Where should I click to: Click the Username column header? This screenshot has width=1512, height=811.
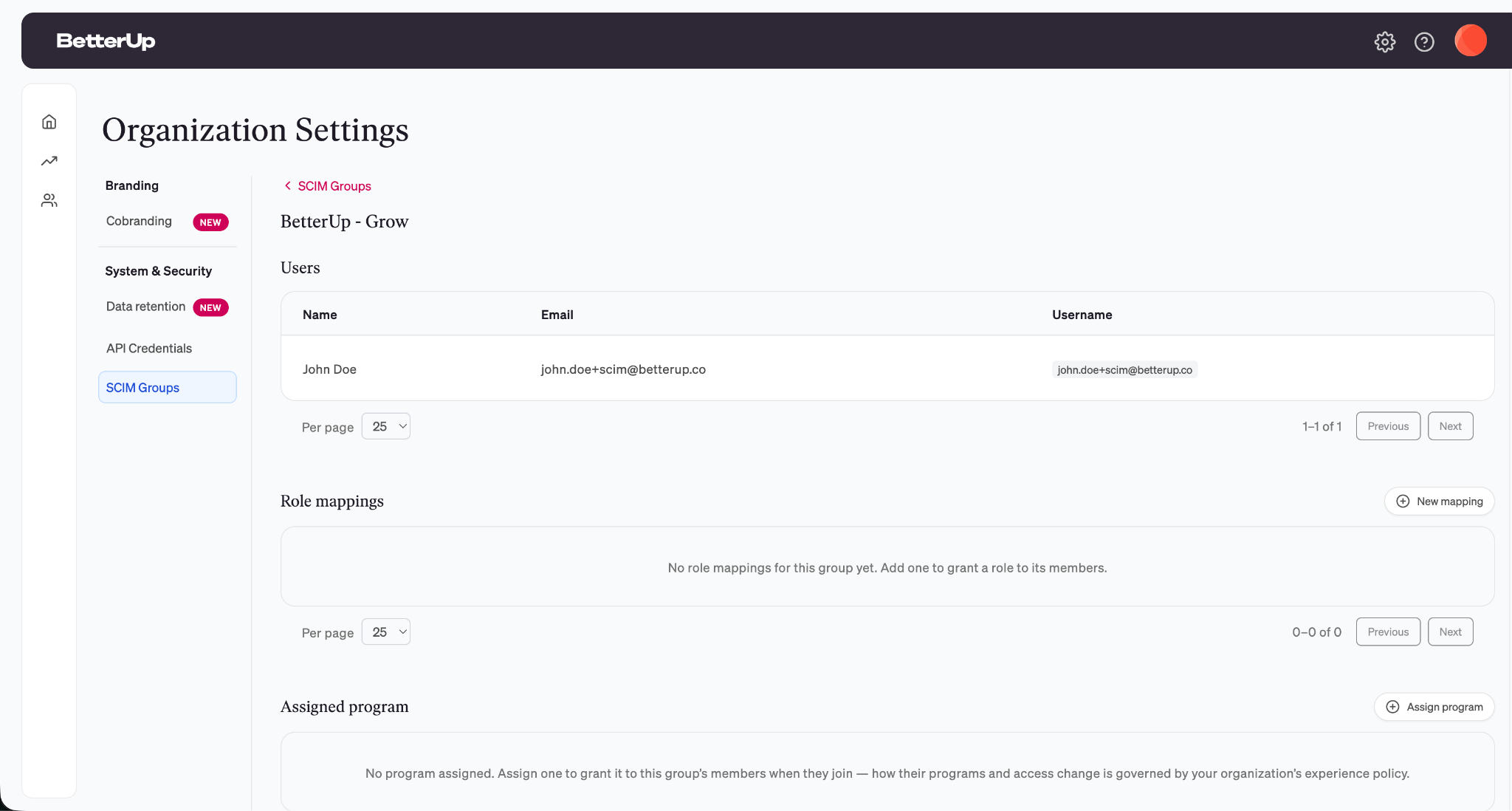coord(1082,315)
